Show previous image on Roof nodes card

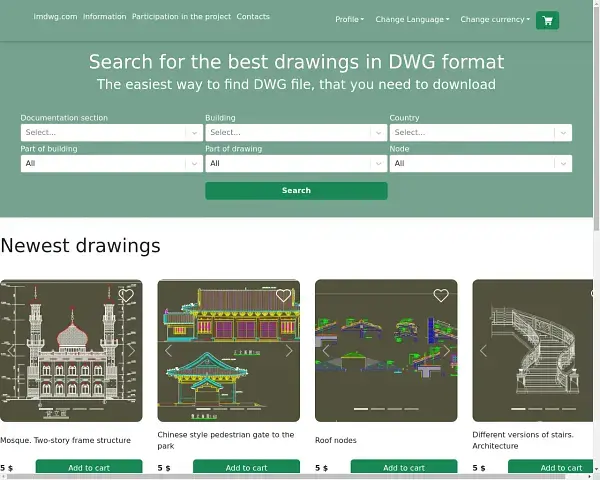point(326,351)
